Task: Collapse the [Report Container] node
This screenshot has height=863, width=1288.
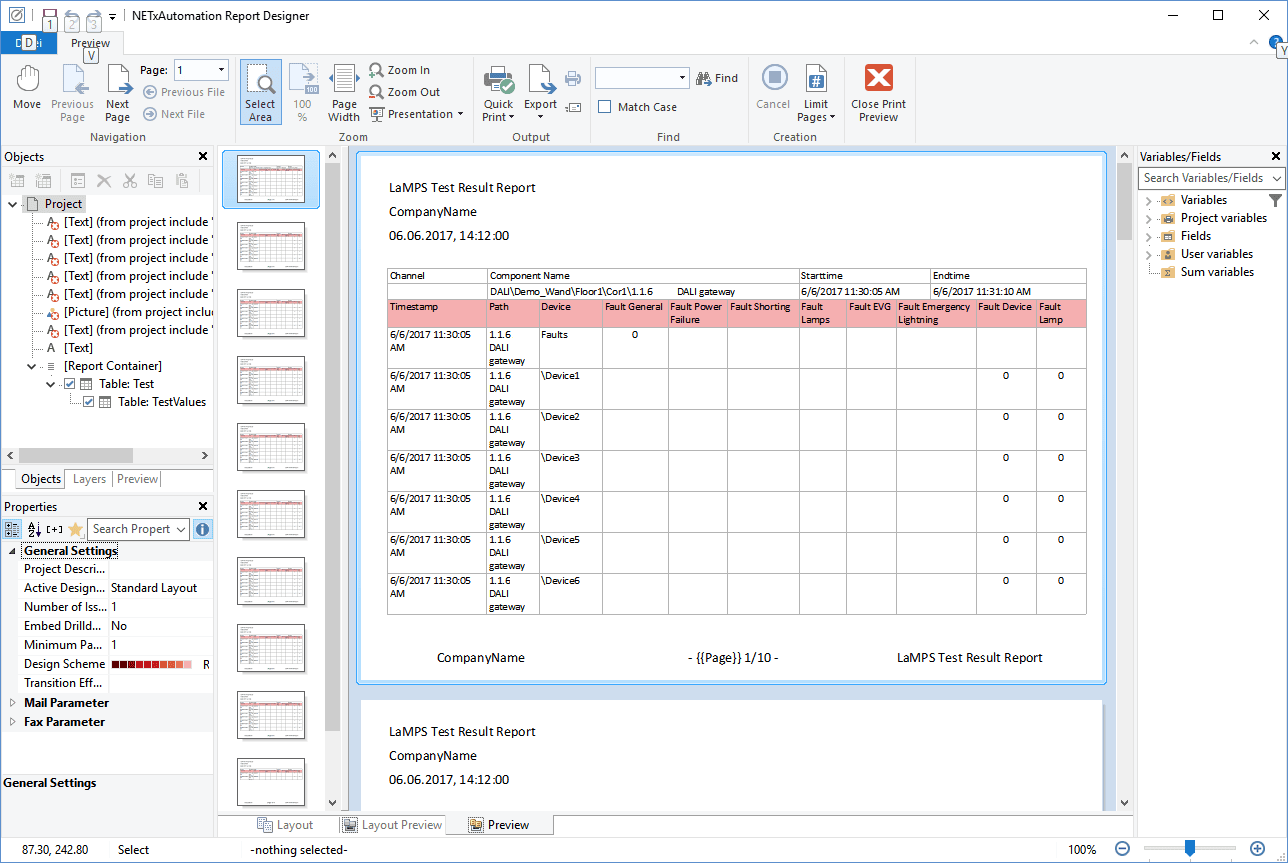Action: point(31,366)
